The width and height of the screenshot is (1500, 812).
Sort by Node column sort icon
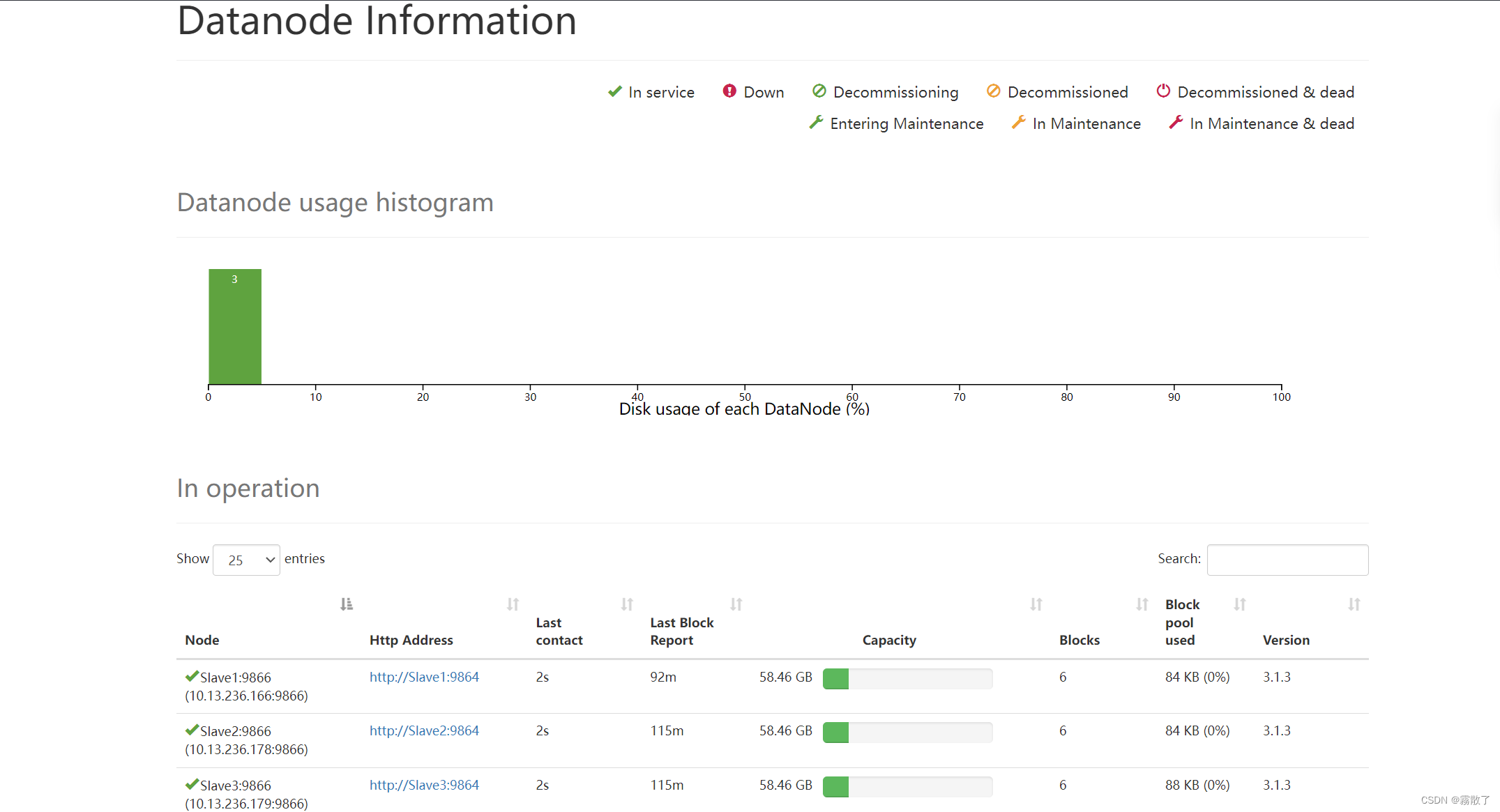click(x=346, y=604)
